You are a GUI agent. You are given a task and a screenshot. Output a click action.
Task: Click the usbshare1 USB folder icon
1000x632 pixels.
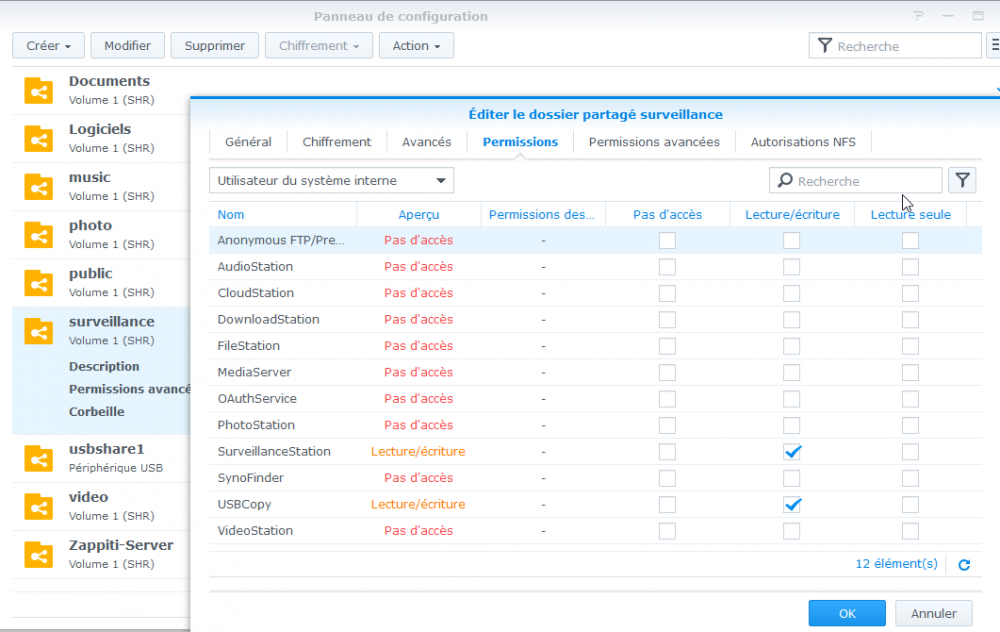tap(39, 458)
